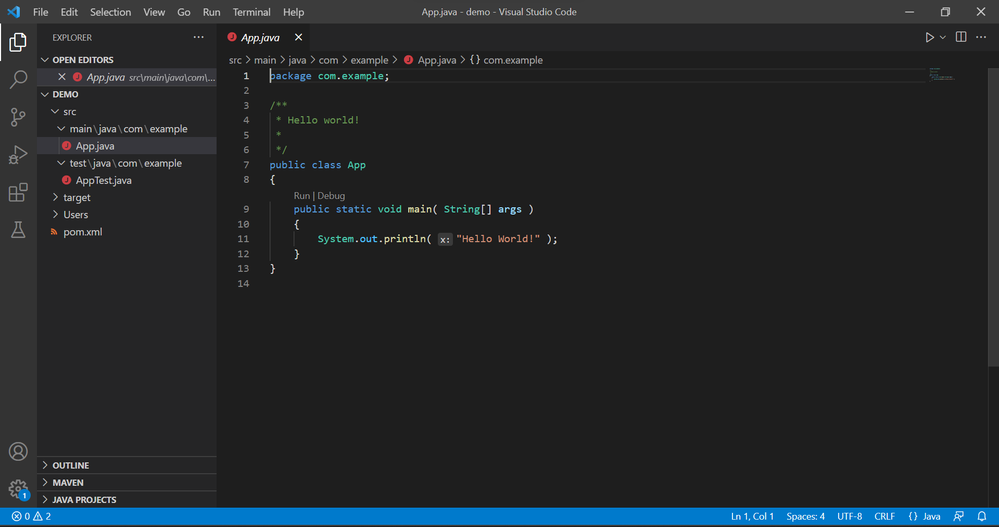Click the errors count in status bar

click(20, 516)
